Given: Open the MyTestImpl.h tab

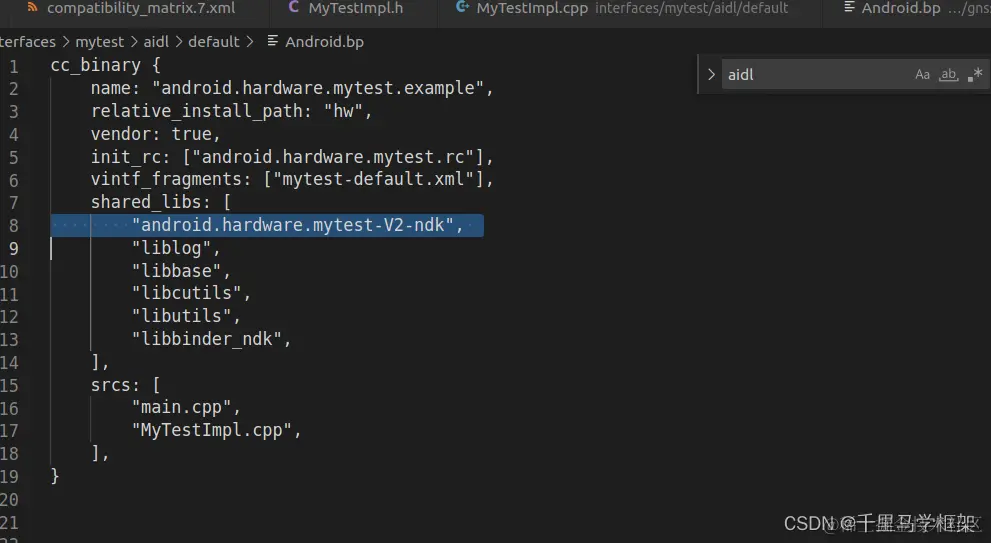Looking at the screenshot, I should [x=356, y=9].
